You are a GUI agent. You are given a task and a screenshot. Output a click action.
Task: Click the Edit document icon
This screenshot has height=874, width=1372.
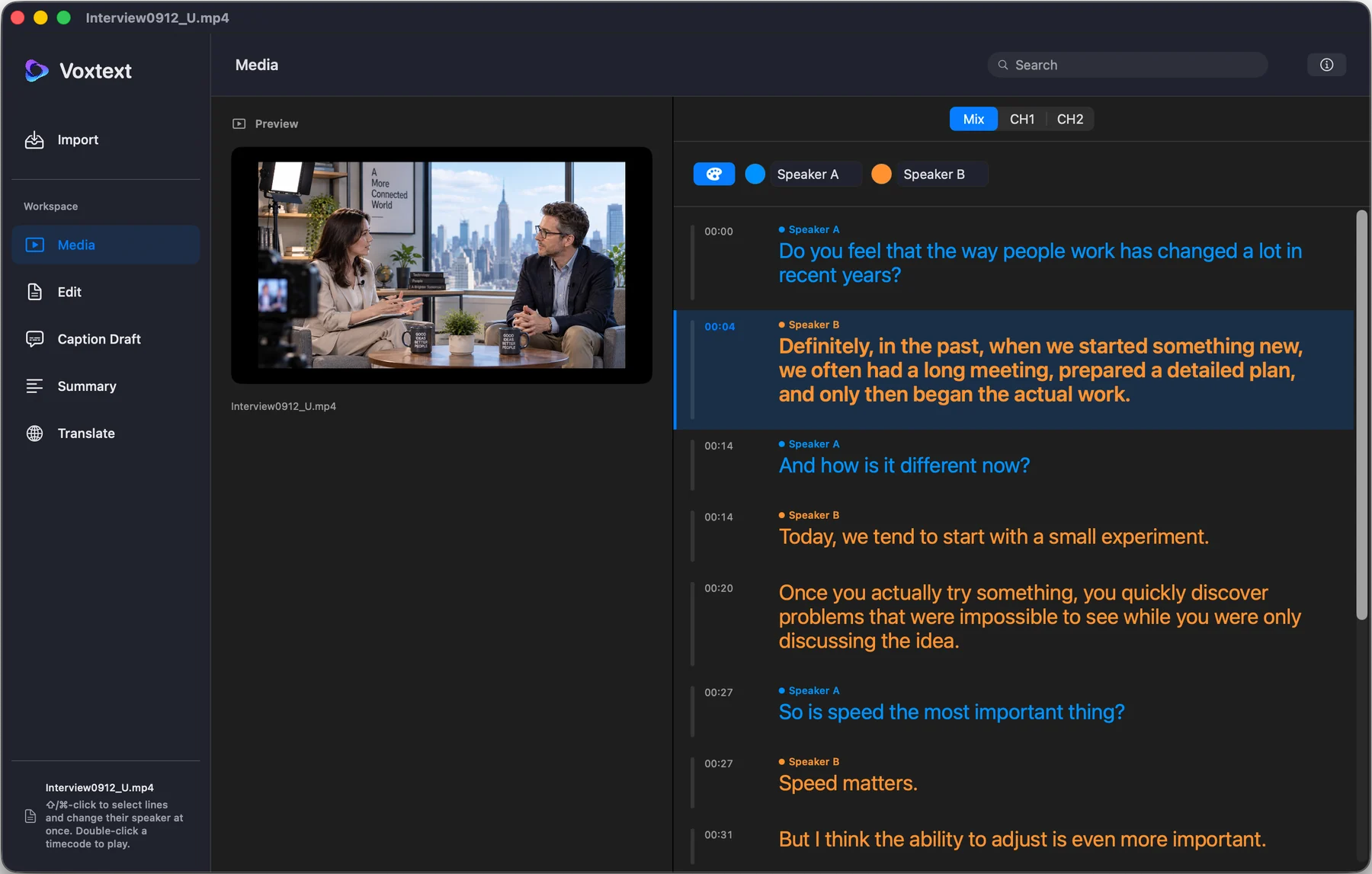pos(34,292)
